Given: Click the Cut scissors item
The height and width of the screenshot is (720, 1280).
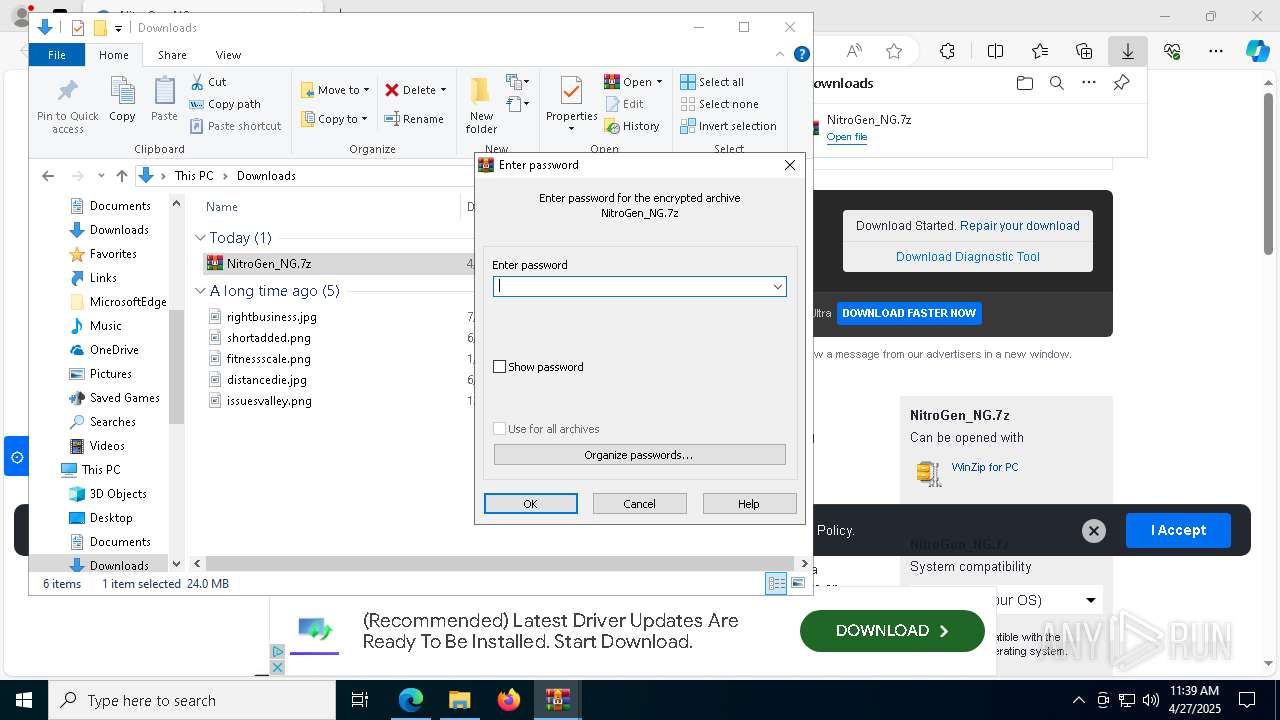Looking at the screenshot, I should tap(209, 82).
